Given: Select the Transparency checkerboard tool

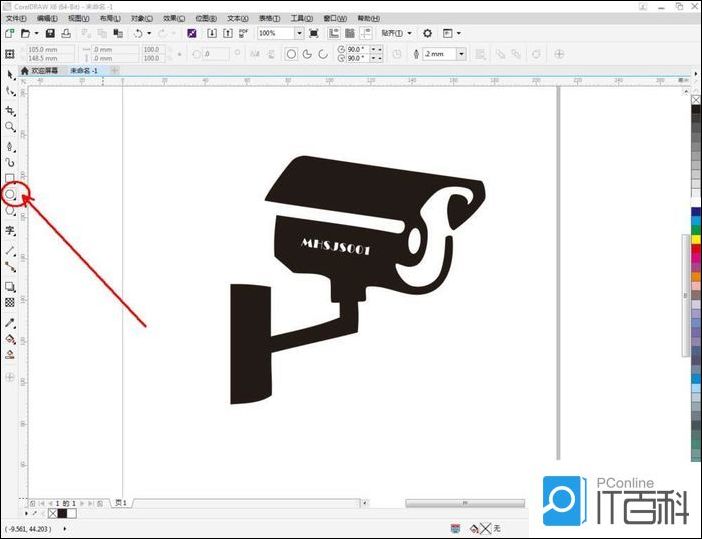Looking at the screenshot, I should (10, 302).
